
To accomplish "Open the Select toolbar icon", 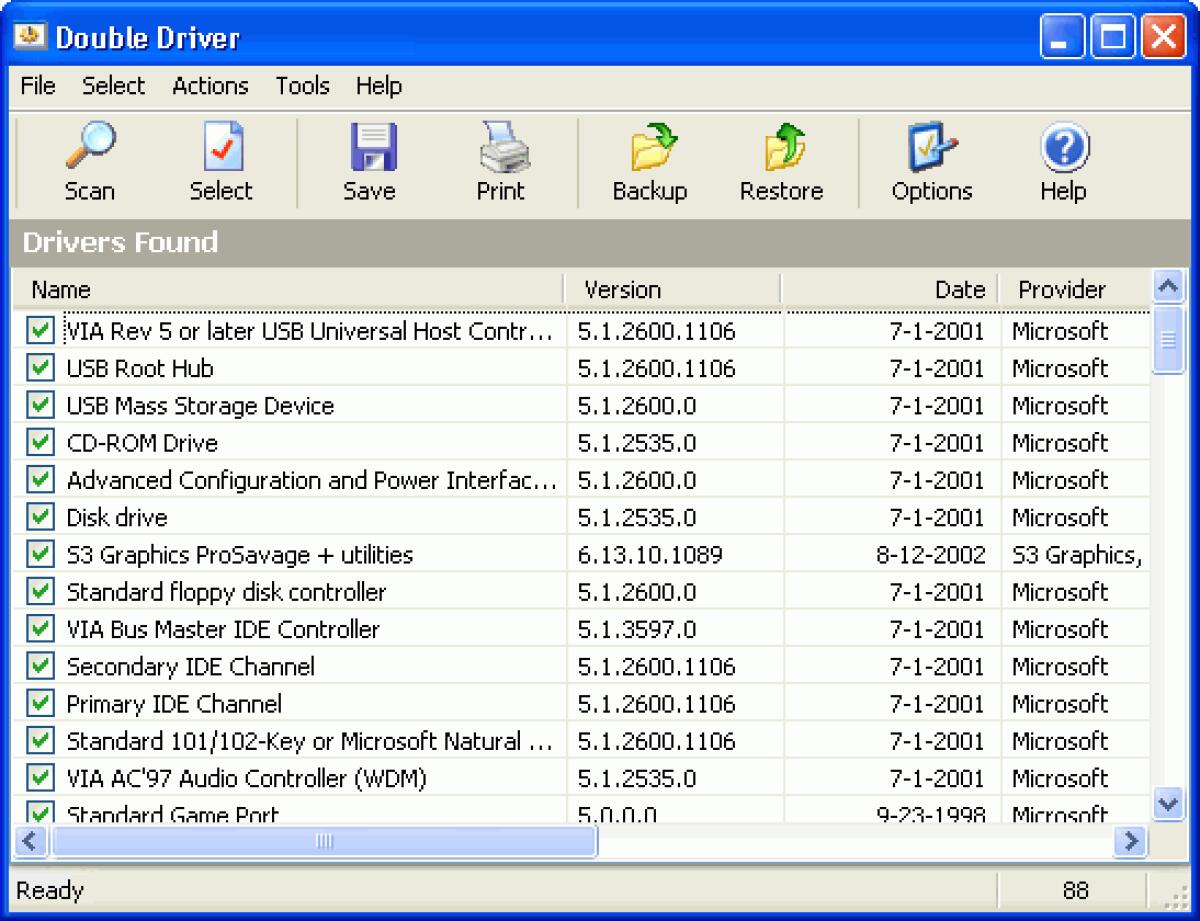I will tap(219, 160).
